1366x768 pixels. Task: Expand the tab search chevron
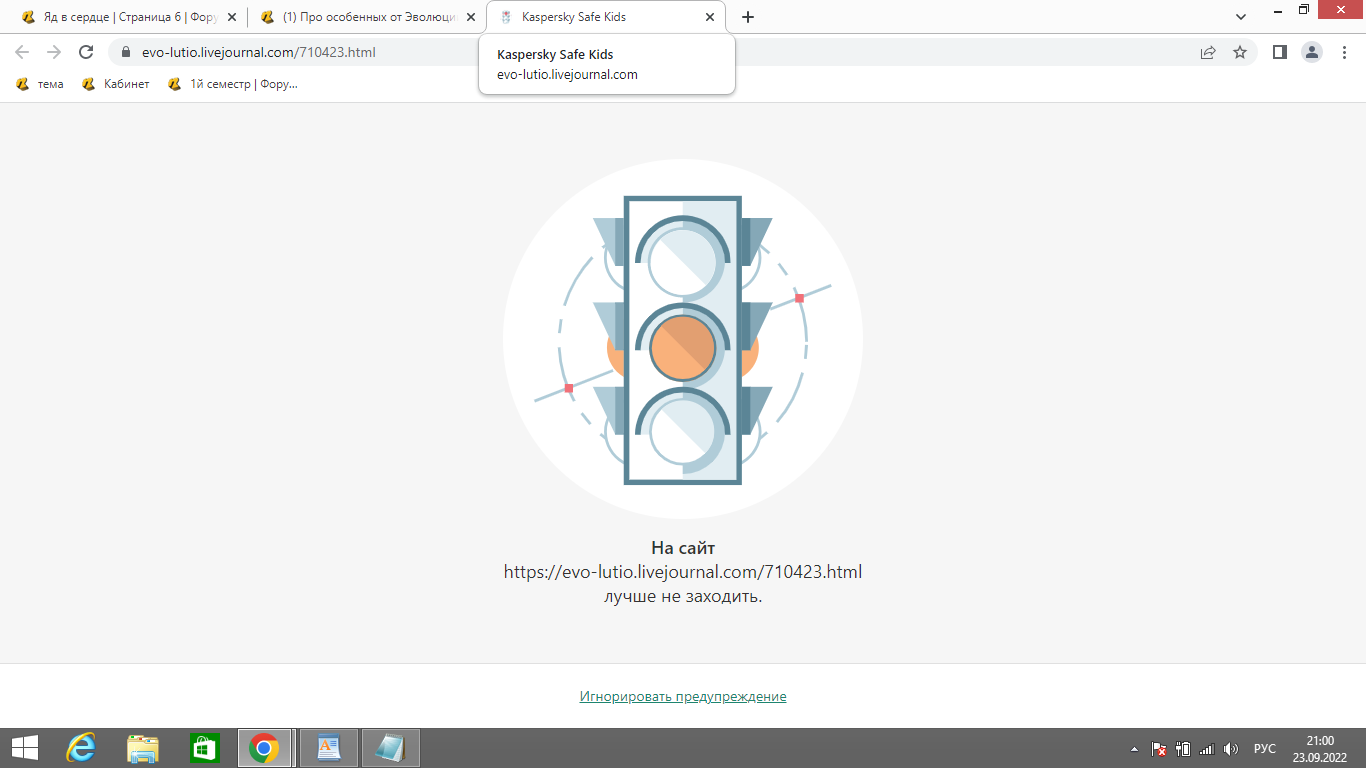coord(1241,17)
